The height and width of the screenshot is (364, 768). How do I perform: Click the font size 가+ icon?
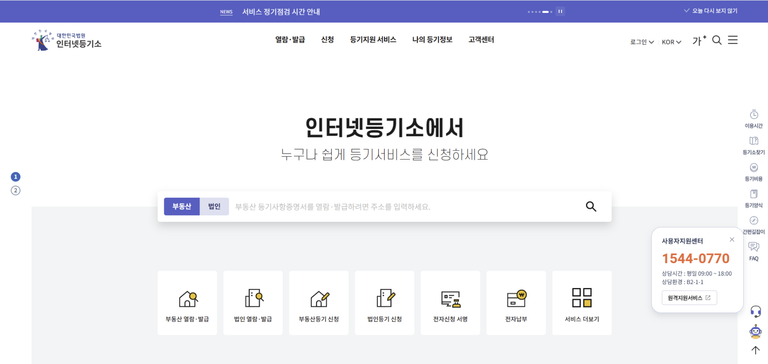click(699, 41)
